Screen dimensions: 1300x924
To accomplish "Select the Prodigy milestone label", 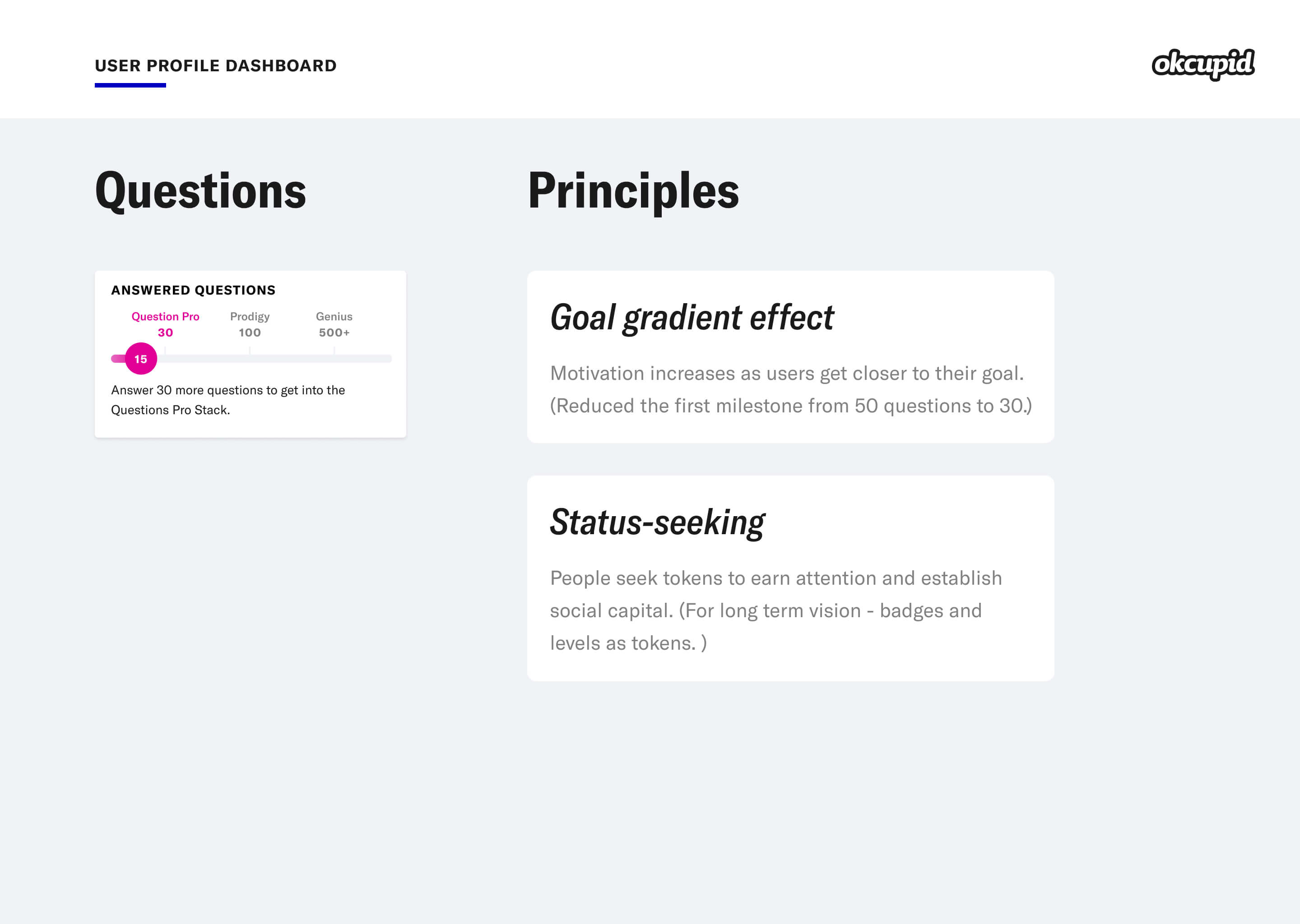I will click(249, 316).
